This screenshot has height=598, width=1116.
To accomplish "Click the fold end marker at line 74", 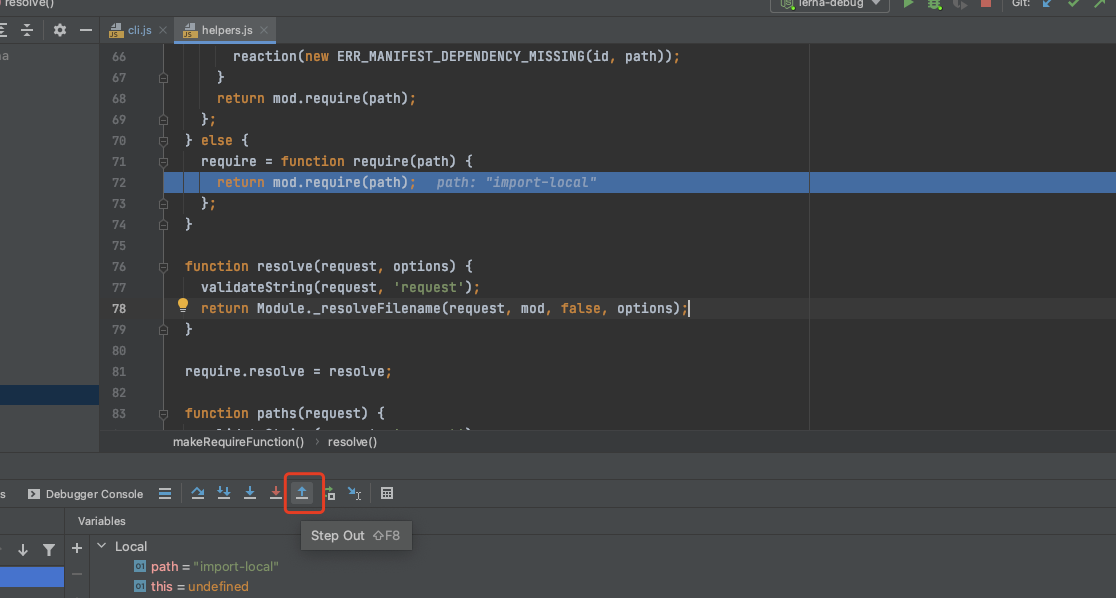I will (x=163, y=224).
